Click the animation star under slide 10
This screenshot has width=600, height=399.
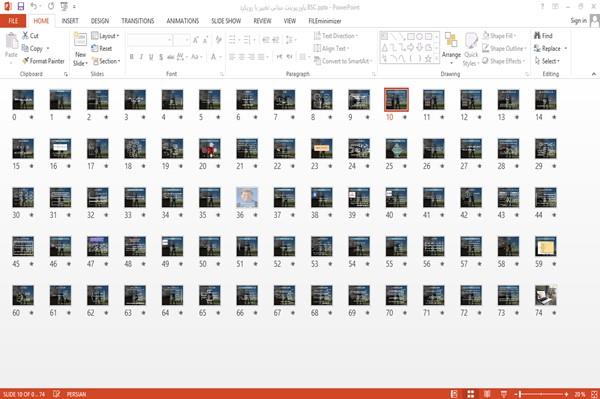coord(405,117)
